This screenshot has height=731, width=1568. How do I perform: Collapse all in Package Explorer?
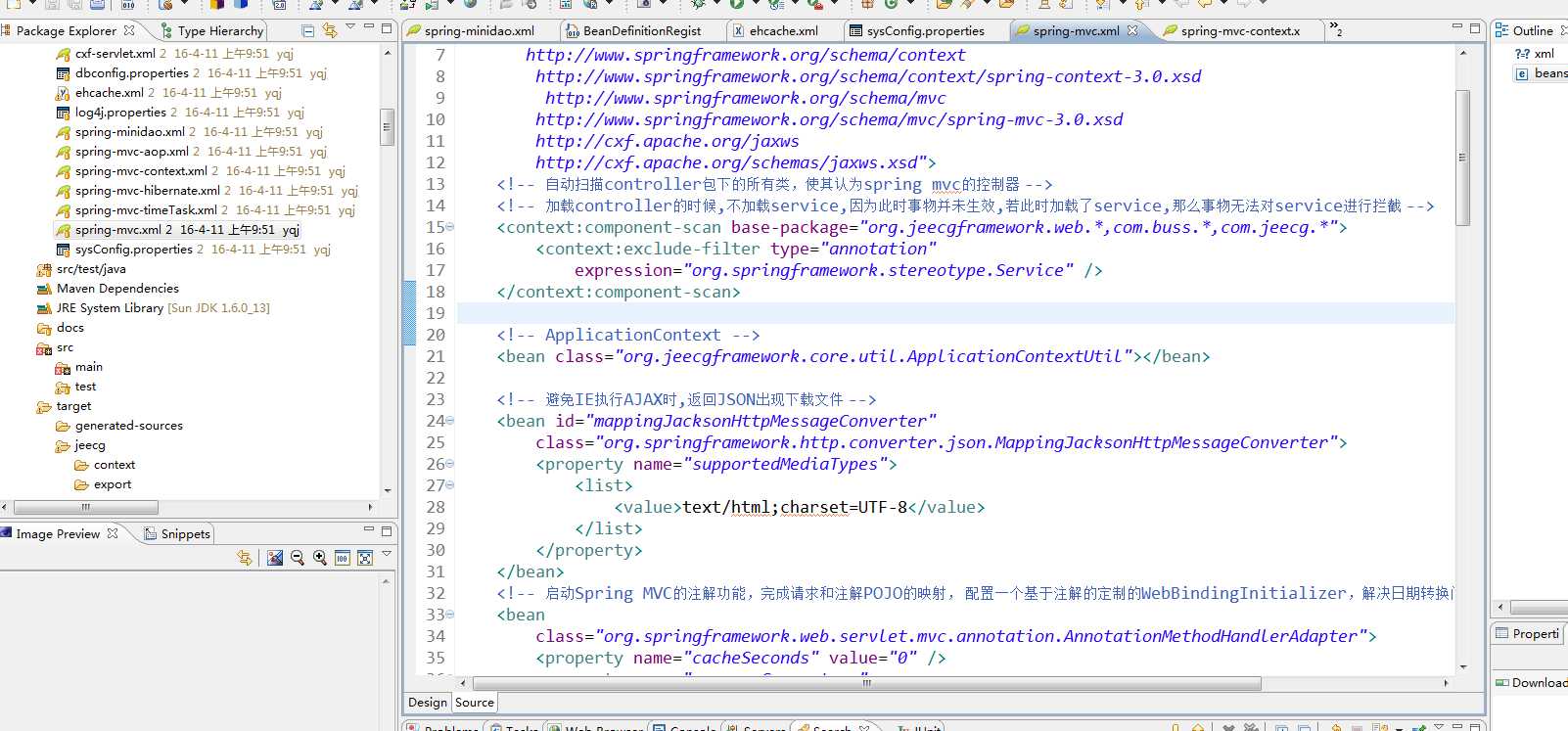308,30
